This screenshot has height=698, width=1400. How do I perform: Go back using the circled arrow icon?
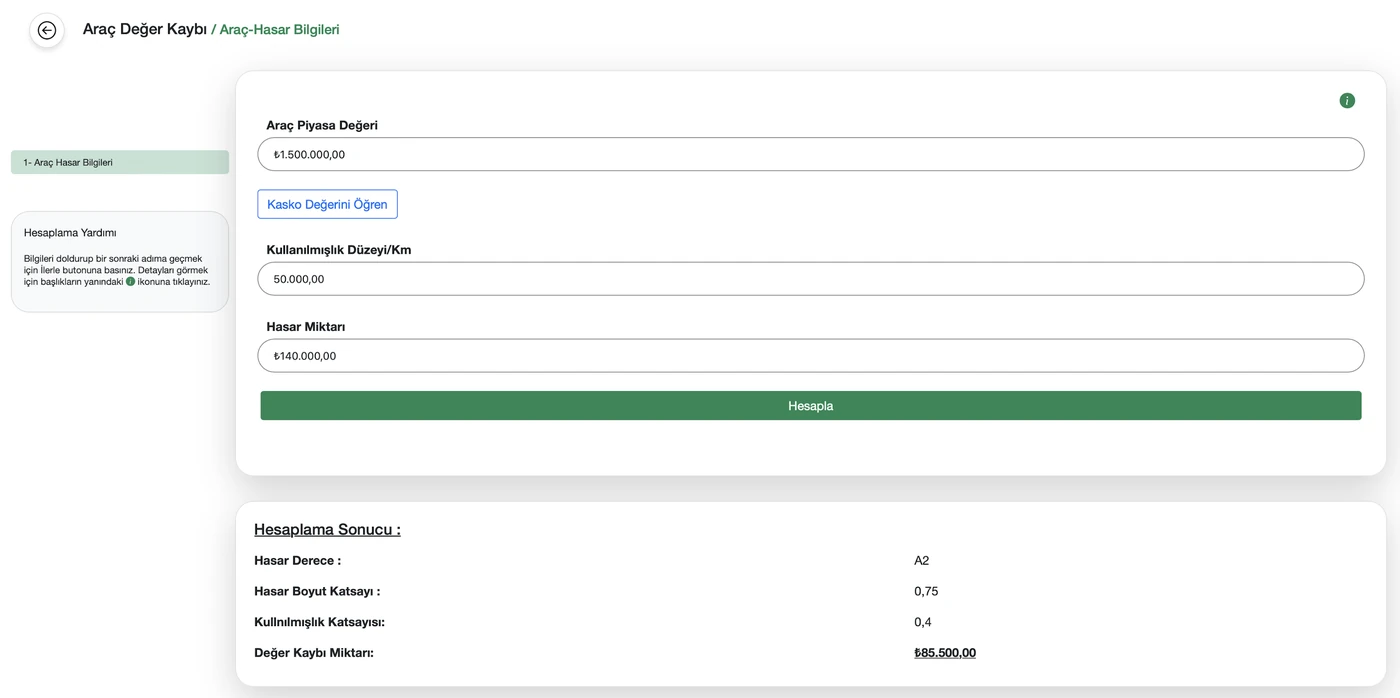47,30
